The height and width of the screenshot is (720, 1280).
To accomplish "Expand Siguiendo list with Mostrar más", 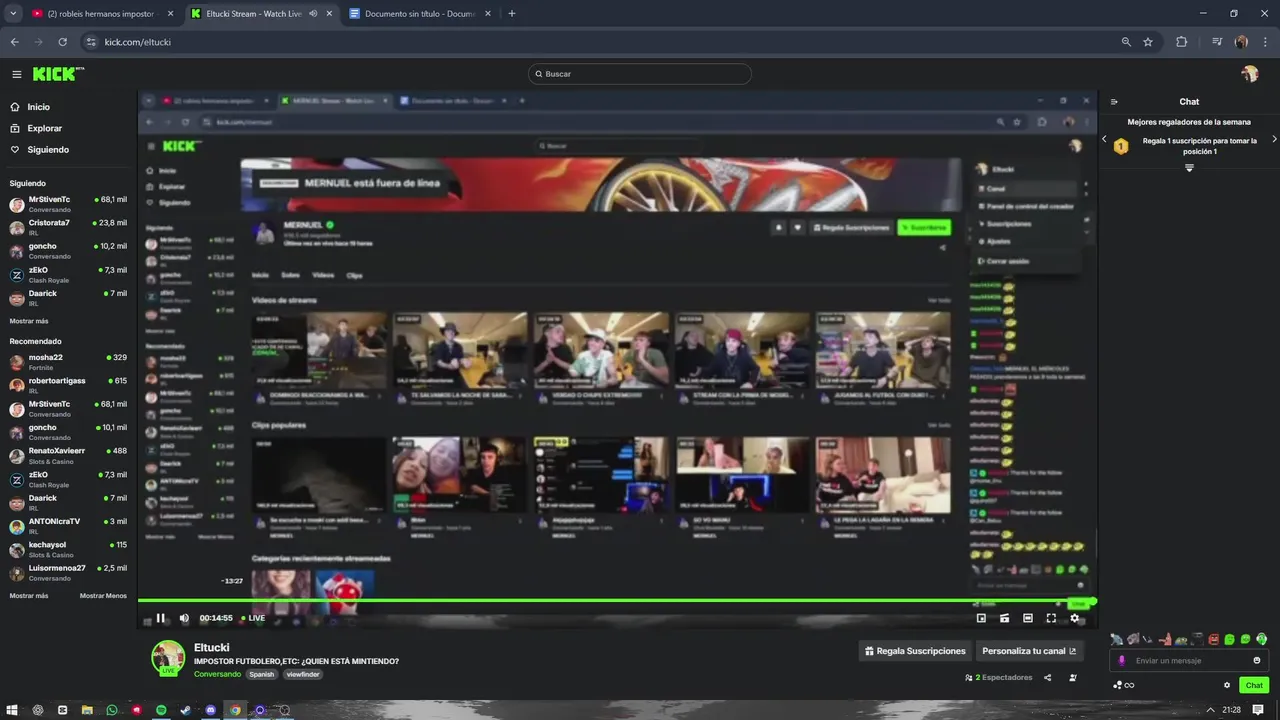I will point(29,321).
